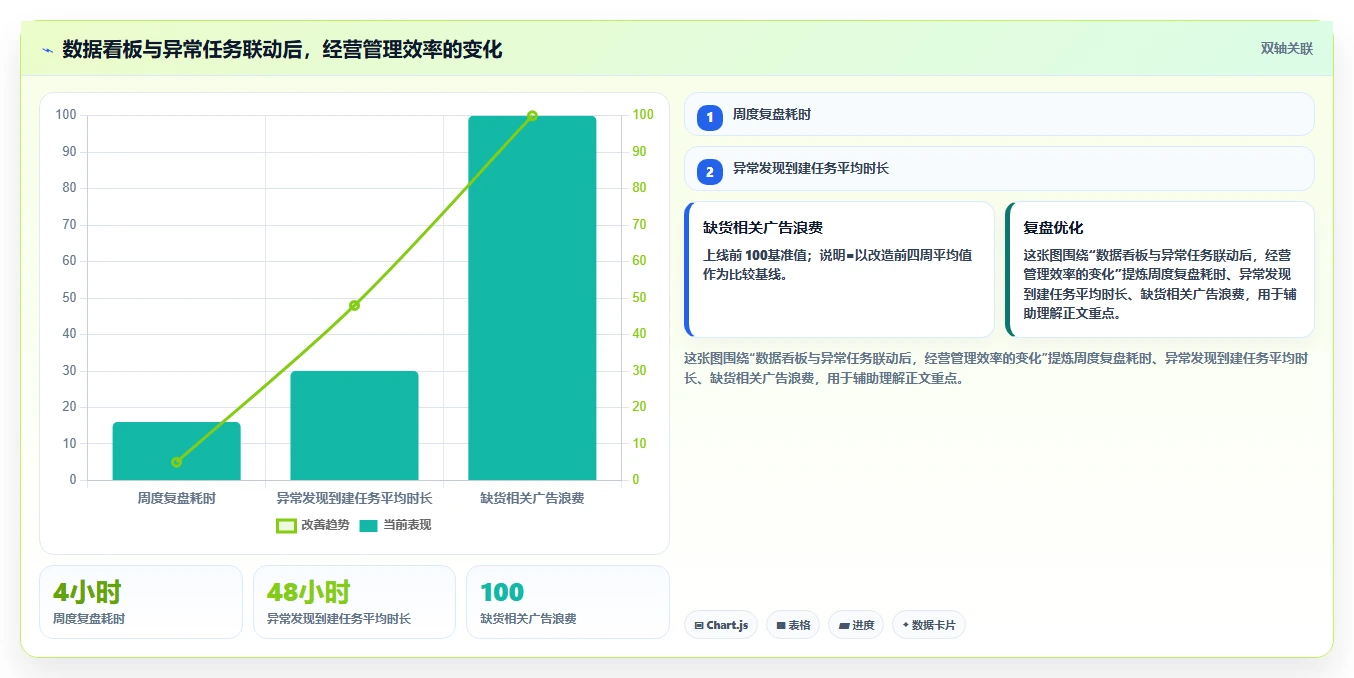This screenshot has height=678, width=1354.
Task: Click the 缺货相关广告浪费 card heading
Action: [x=763, y=228]
